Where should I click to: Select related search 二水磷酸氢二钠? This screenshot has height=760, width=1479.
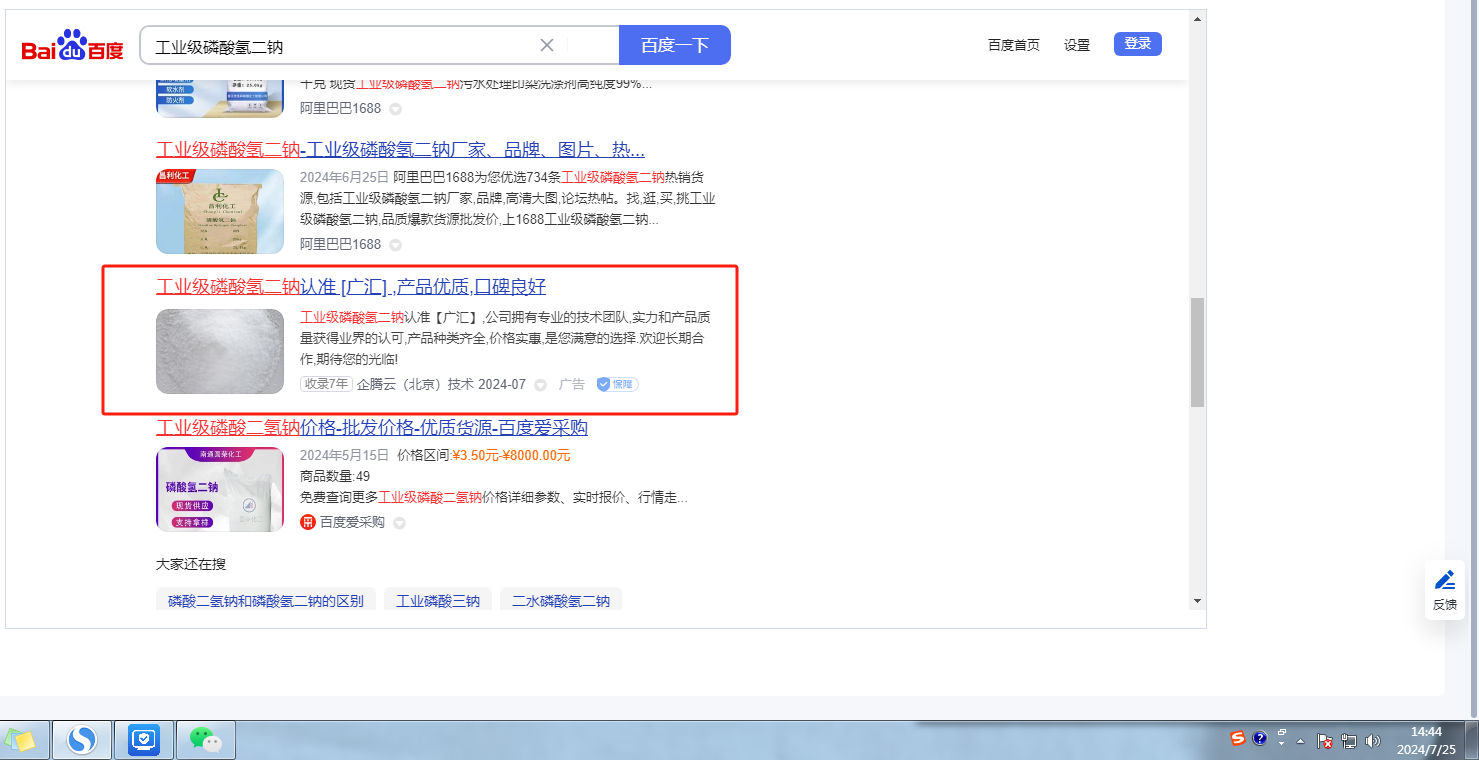pyautogui.click(x=561, y=601)
